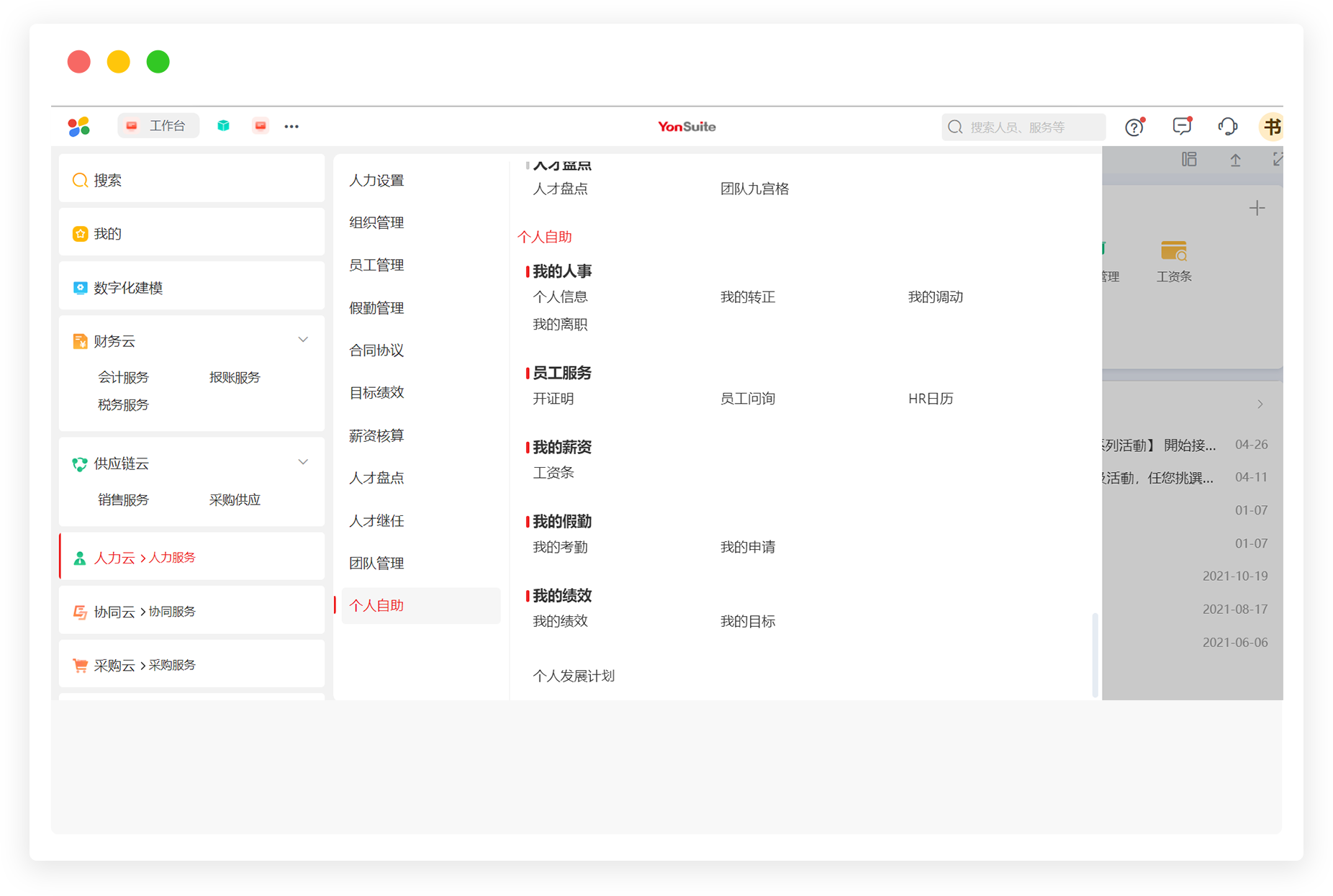The height and width of the screenshot is (896, 1333).
Task: Open 销售服务 under 供应链云
Action: [x=123, y=499]
